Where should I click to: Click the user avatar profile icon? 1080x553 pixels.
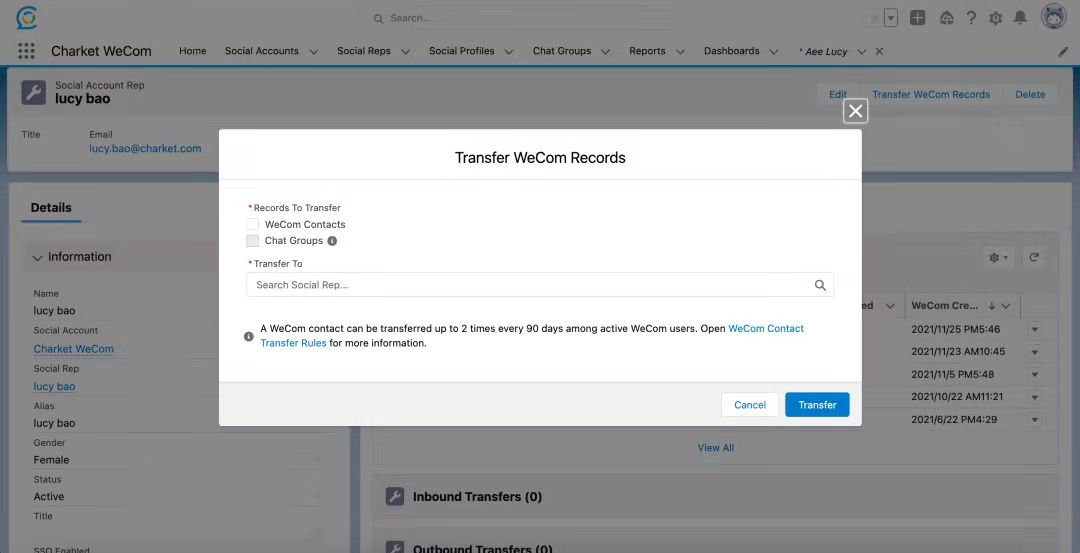click(1053, 17)
